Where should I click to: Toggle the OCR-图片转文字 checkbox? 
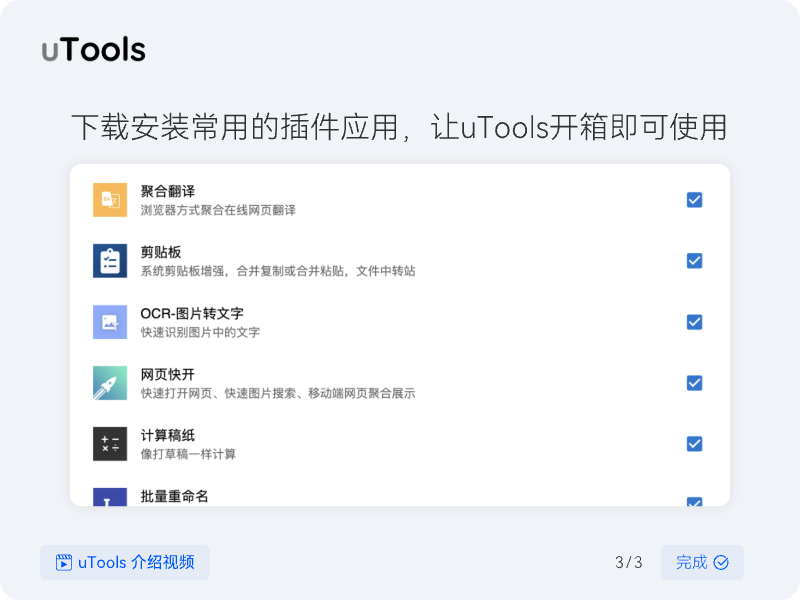click(694, 322)
